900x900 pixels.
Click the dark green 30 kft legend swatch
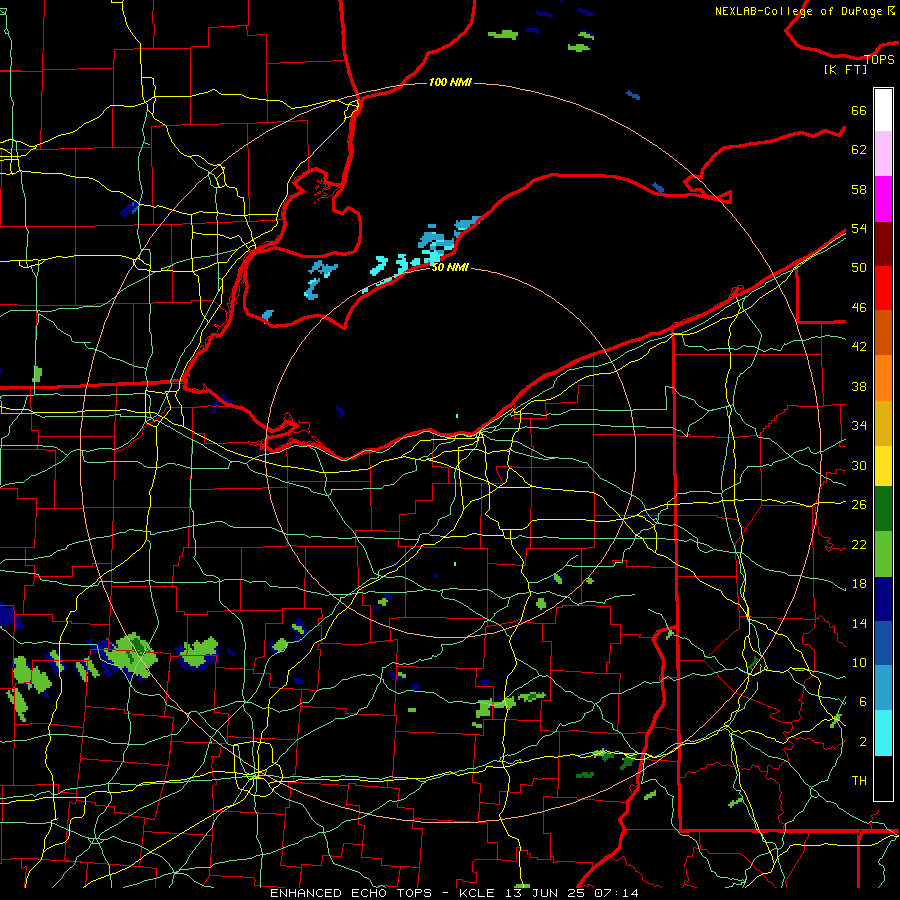point(883,509)
